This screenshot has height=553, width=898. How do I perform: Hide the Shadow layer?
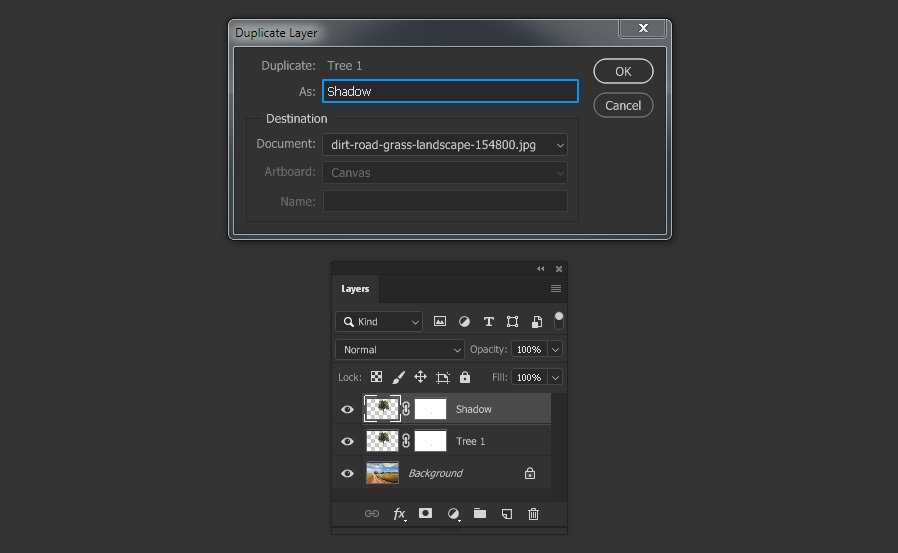coord(347,409)
